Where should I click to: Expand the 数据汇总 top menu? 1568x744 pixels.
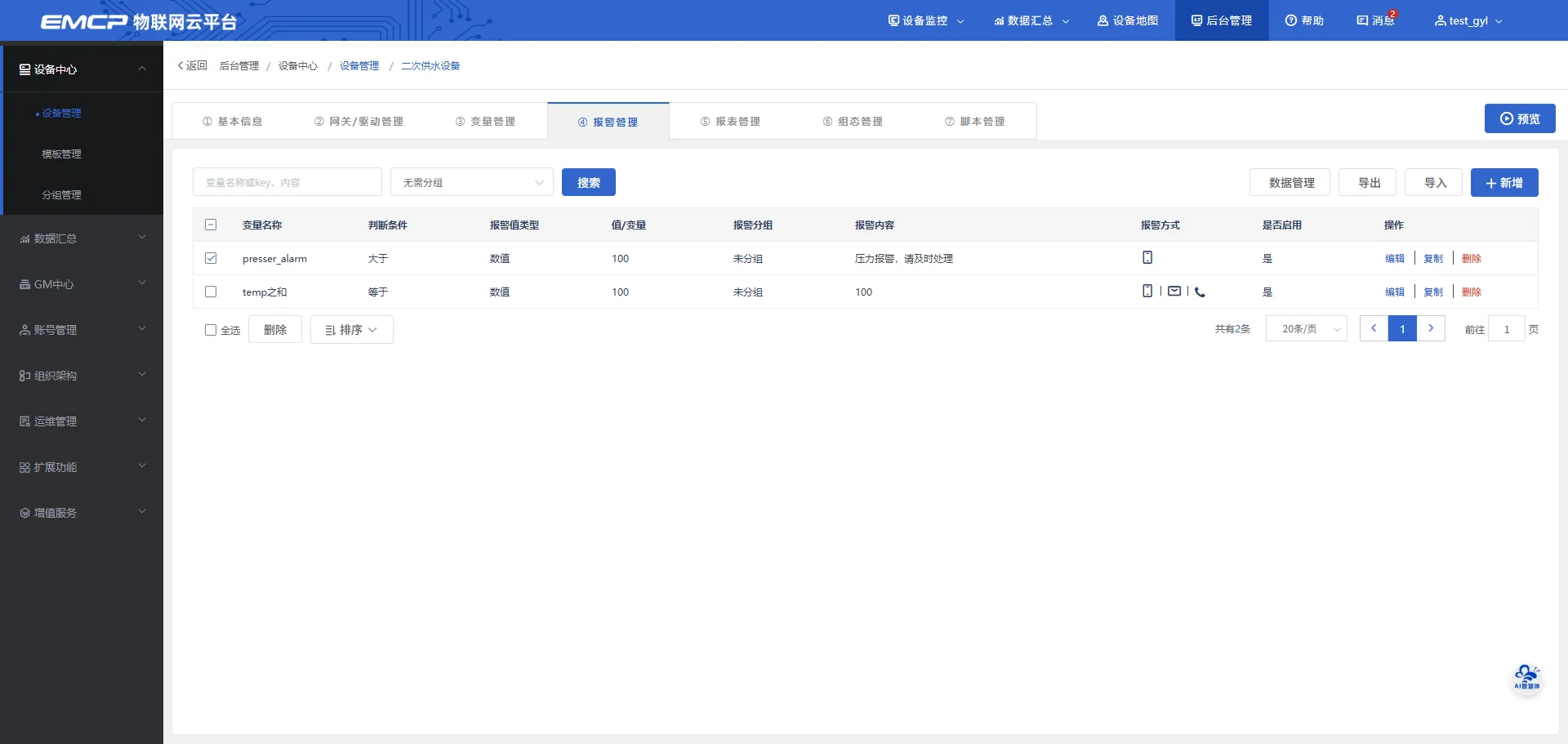tap(1031, 20)
